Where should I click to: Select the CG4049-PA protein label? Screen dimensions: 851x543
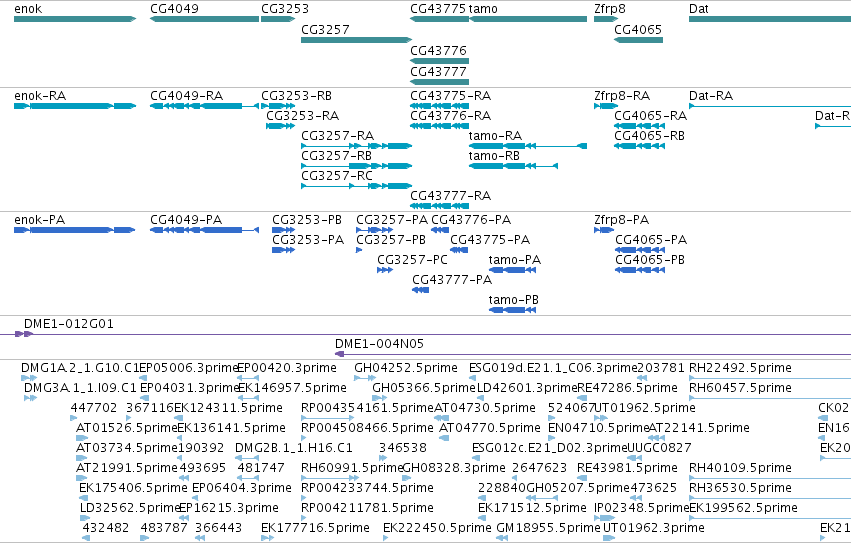[186, 220]
